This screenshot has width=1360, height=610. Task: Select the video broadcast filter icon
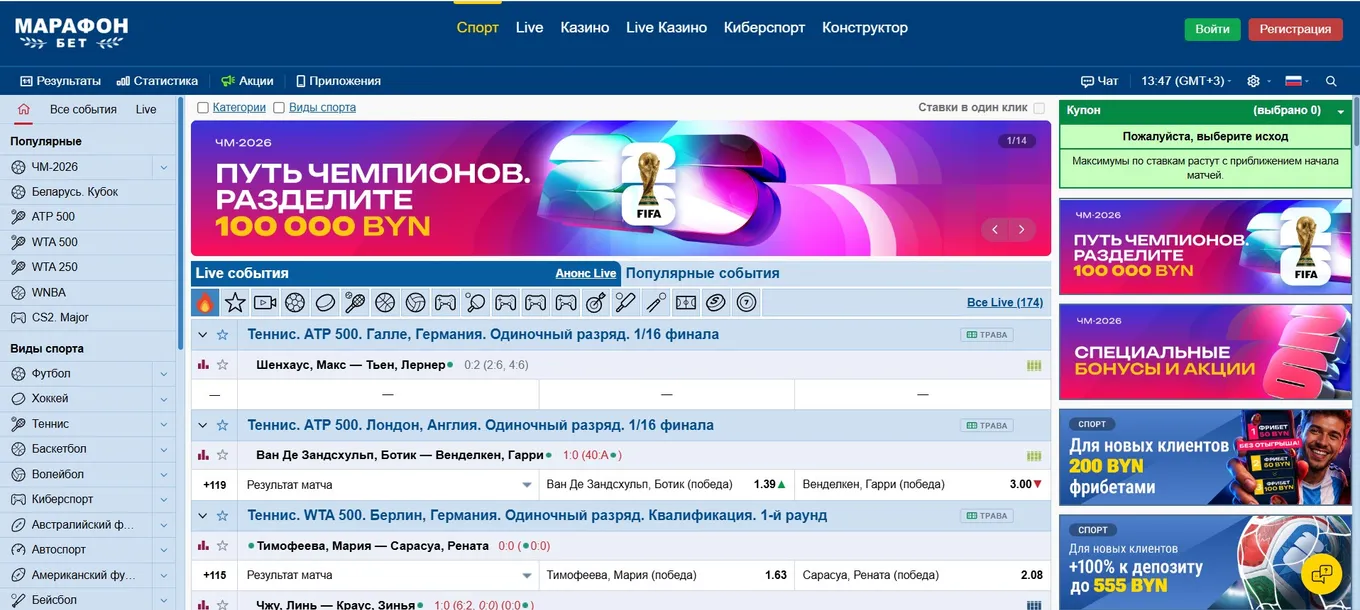265,302
